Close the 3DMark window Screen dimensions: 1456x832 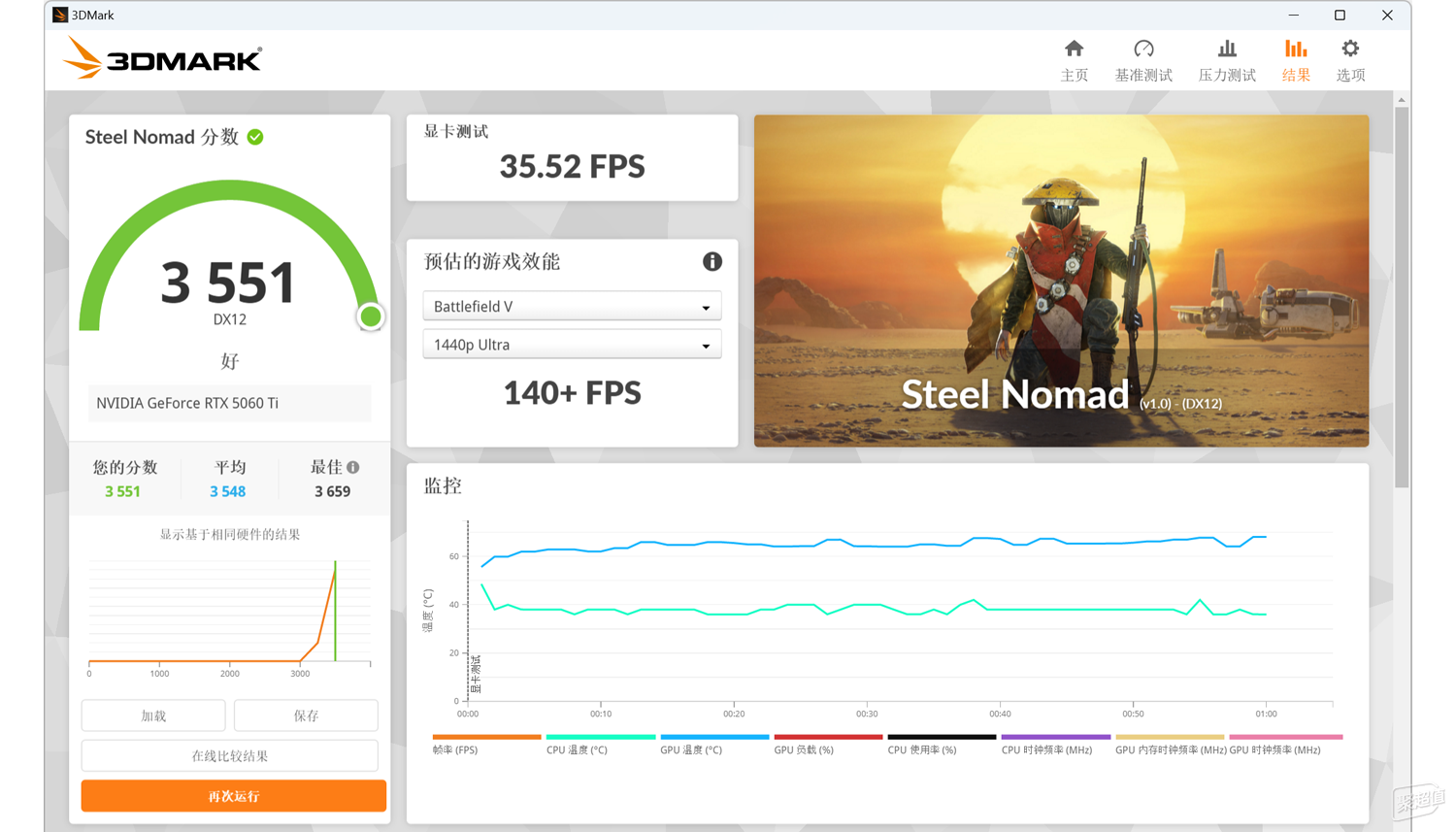pyautogui.click(x=1387, y=15)
